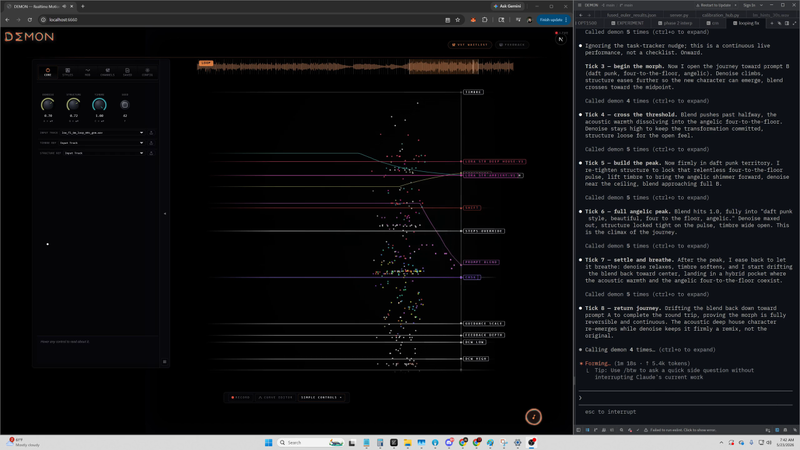The height and width of the screenshot is (450, 800).
Task: Select the DCW LOW lane label
Action: tap(474, 342)
